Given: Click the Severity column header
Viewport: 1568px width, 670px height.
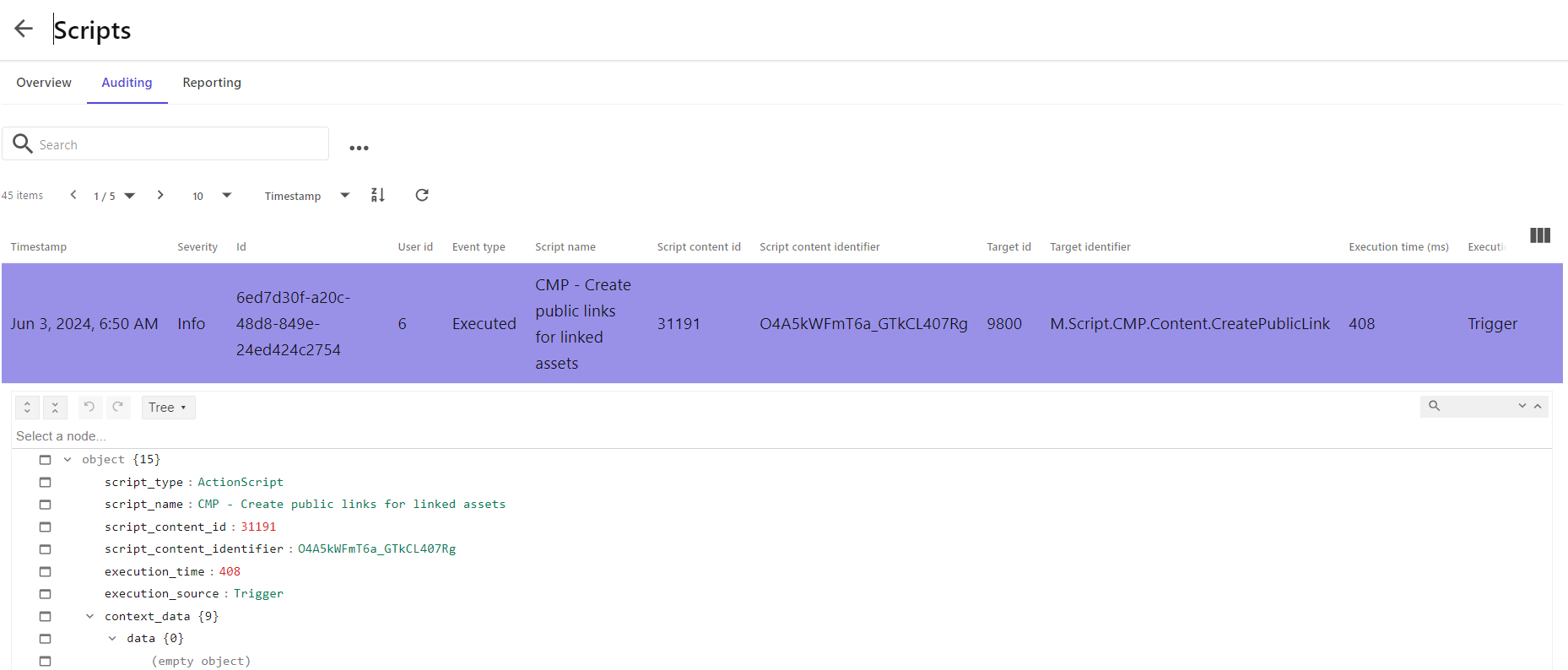Looking at the screenshot, I should pos(197,247).
